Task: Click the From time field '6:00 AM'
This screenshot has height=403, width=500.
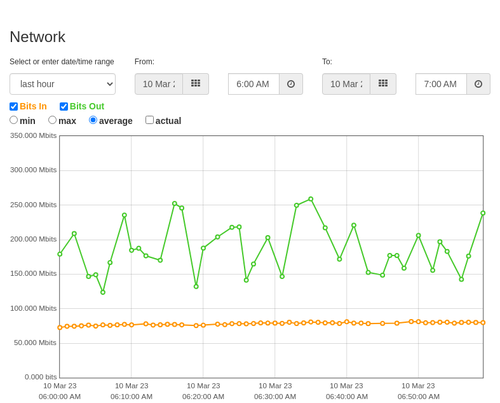Action: click(254, 84)
